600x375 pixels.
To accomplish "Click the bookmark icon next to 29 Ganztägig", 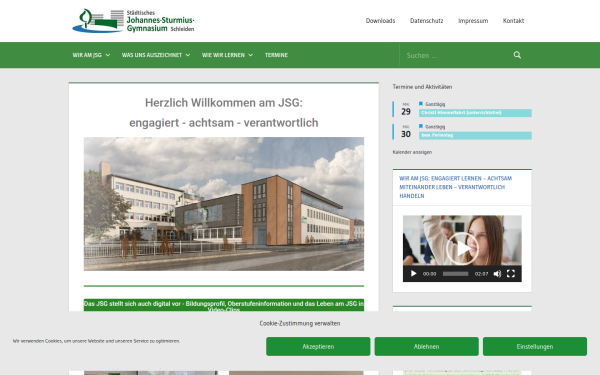I will coord(421,104).
